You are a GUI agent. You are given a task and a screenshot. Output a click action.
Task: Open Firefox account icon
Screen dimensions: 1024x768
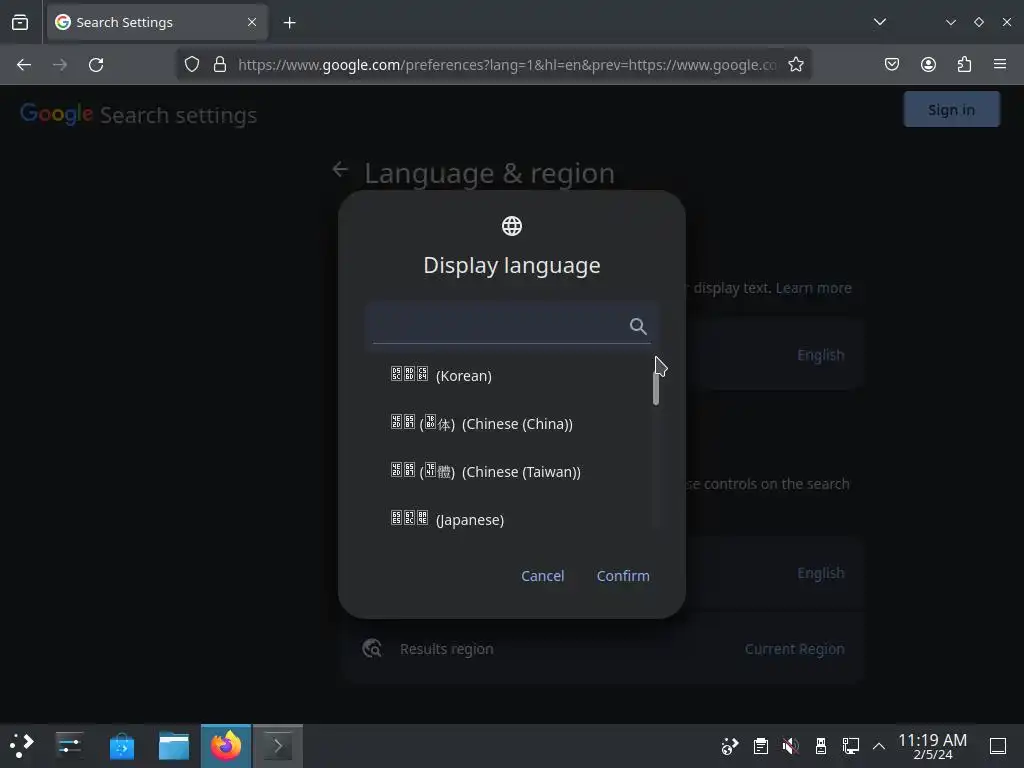tap(928, 64)
